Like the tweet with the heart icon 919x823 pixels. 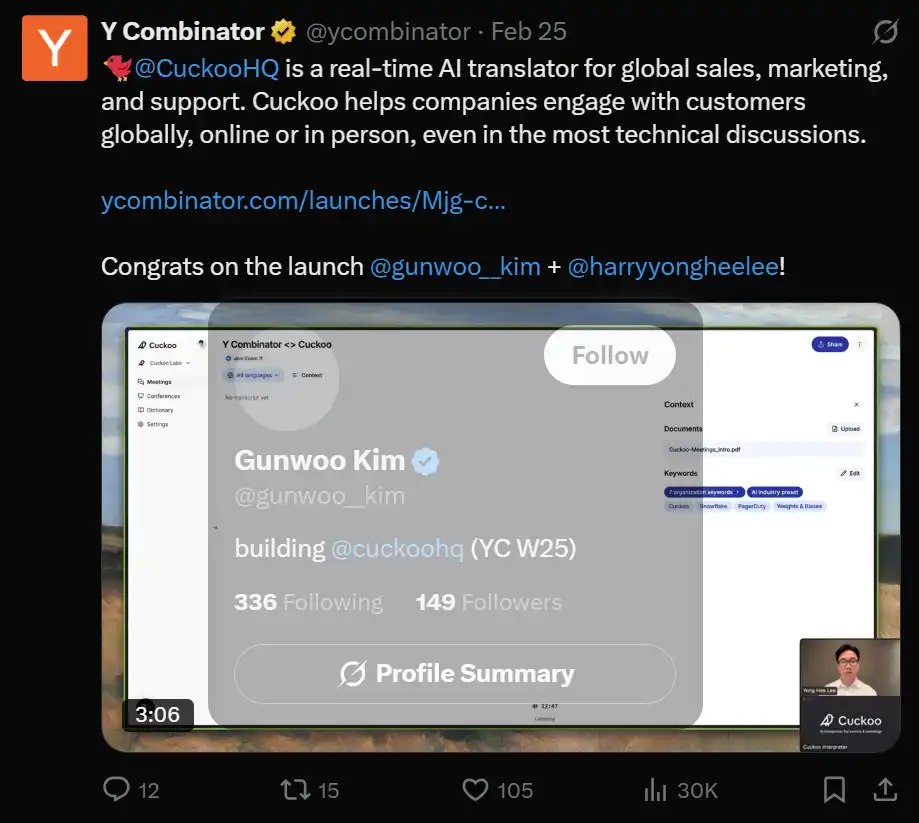[x=476, y=790]
